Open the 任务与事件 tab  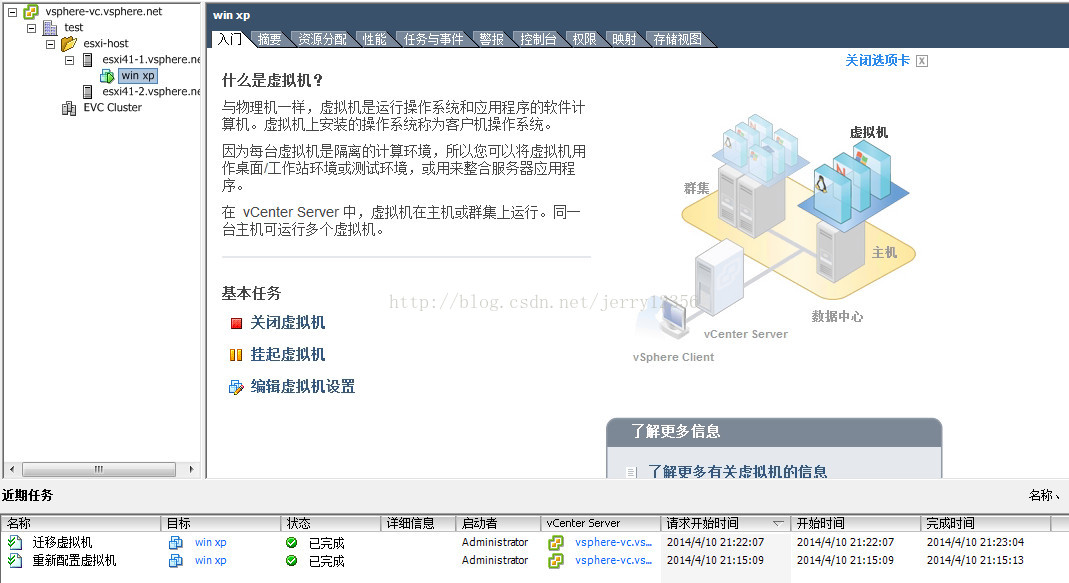click(433, 40)
